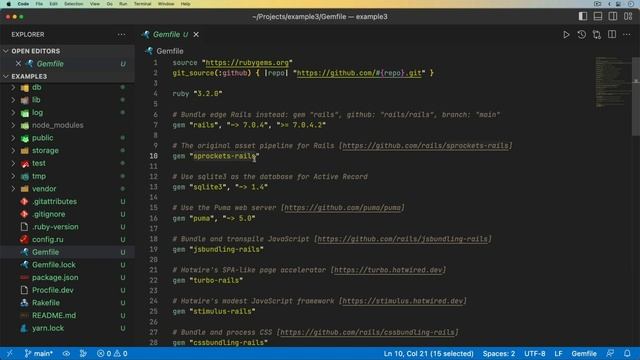640x360 pixels.
Task: Close Gemfile in Open Editors list
Action: click(18, 64)
